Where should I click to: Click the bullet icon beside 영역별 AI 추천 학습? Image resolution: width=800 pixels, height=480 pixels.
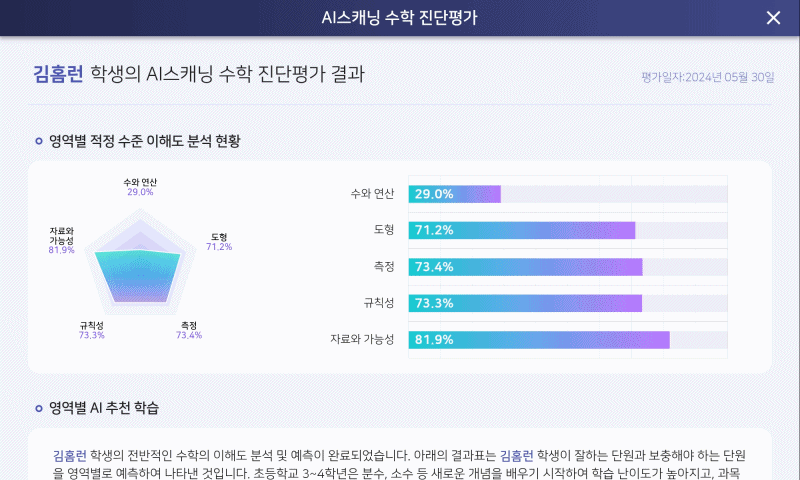click(38, 407)
